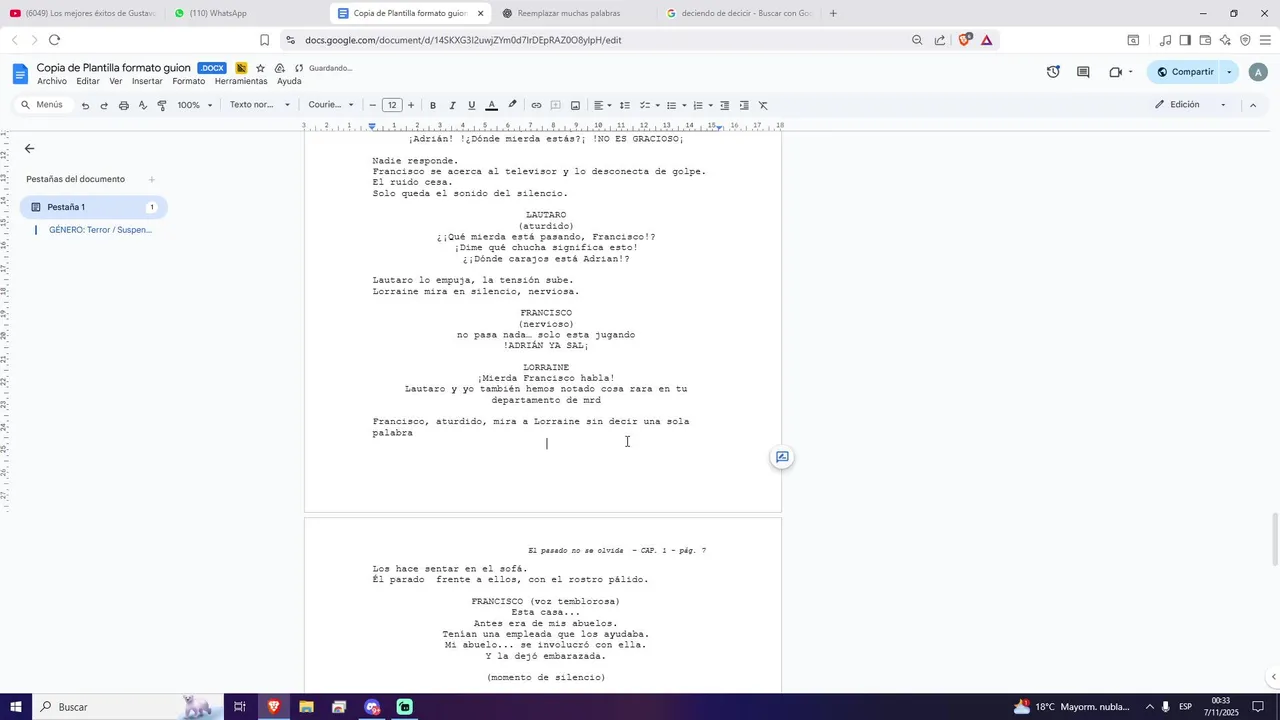Toggle underline formatting

coord(472,105)
